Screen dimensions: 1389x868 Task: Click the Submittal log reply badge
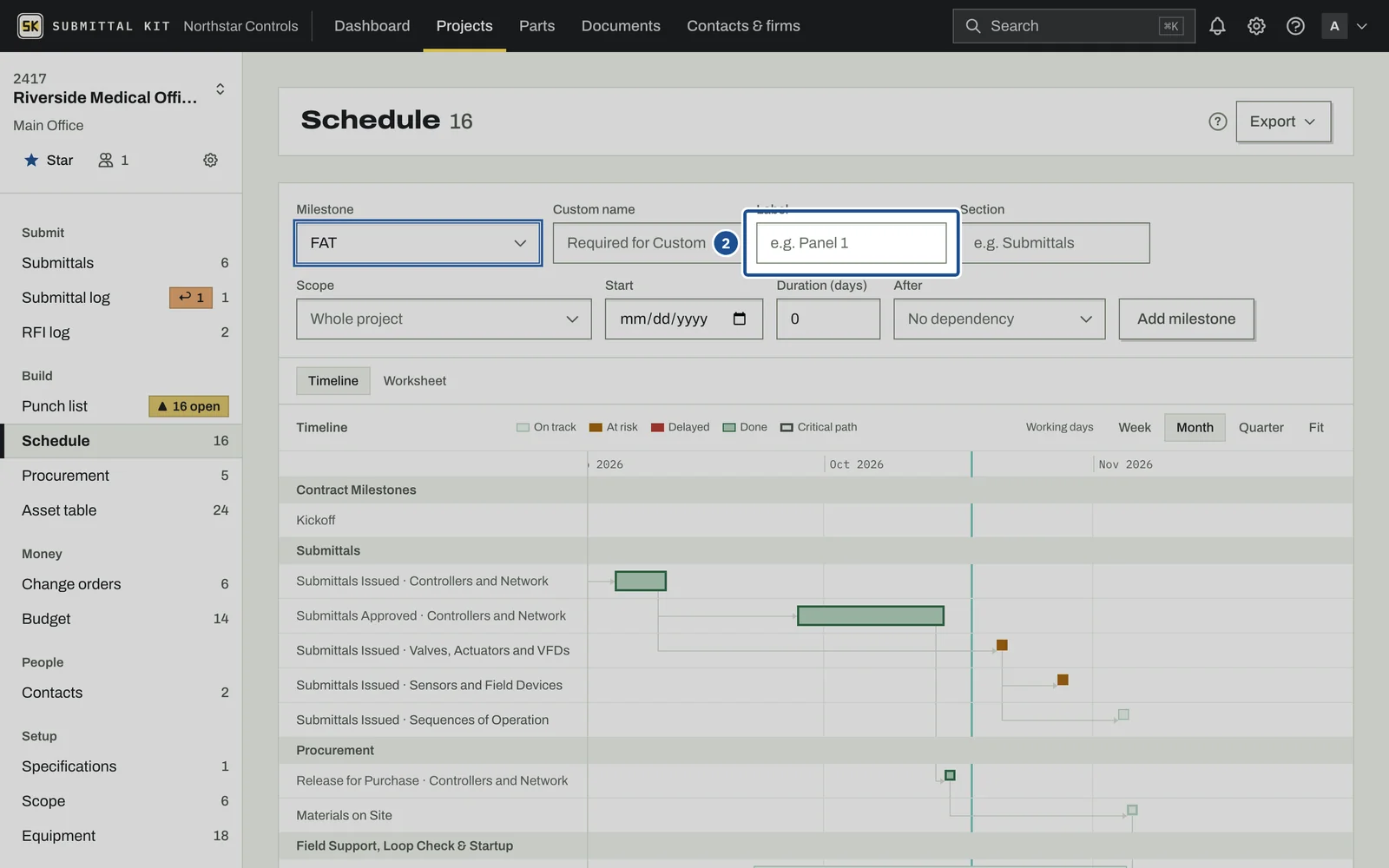pos(191,298)
